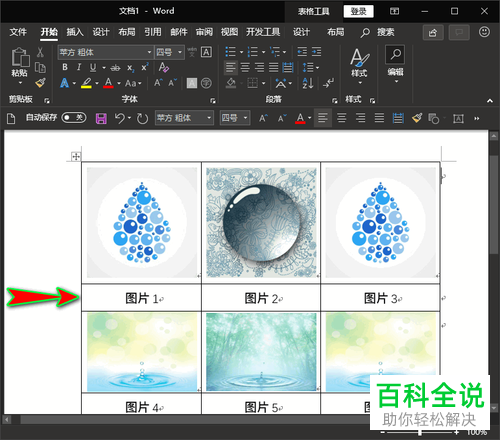
Task: Select the 图片 2 caption cell
Action: tap(261, 298)
